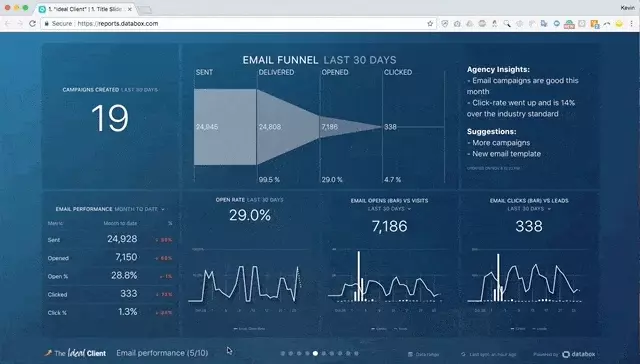Click the yellow smiley extension icon
The height and width of the screenshot is (364, 640).
pyautogui.click(x=619, y=24)
